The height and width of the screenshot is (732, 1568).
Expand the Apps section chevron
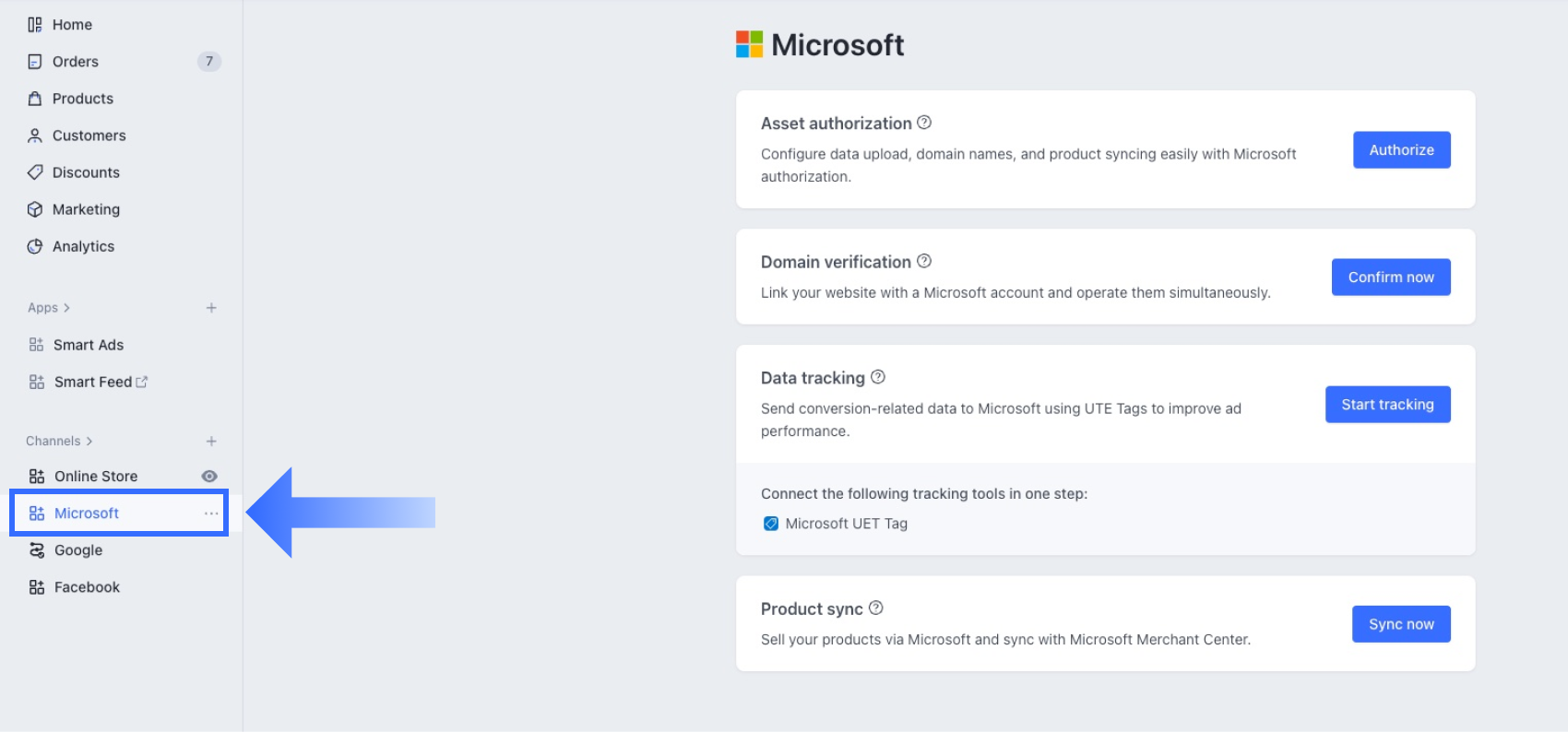click(66, 308)
